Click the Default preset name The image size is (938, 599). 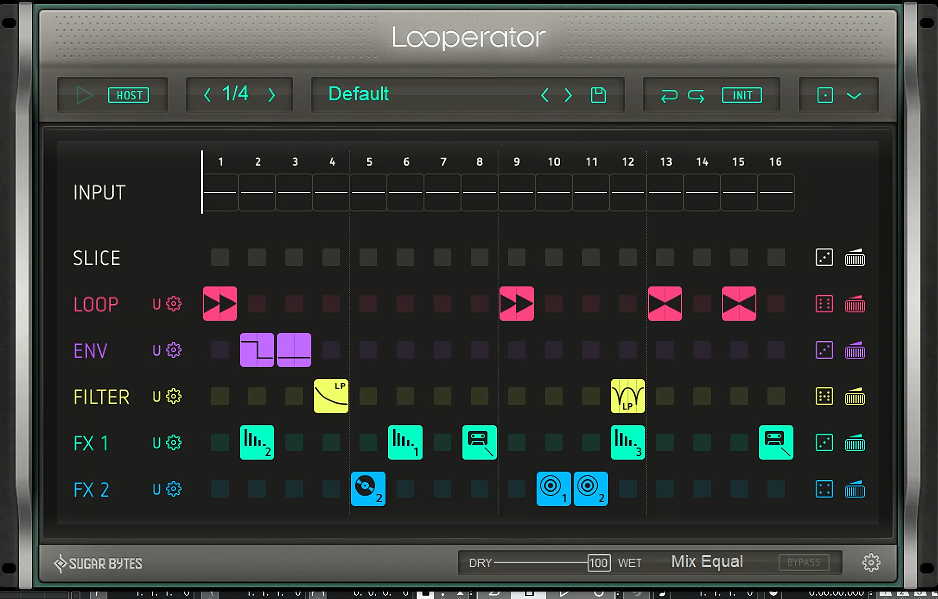click(359, 94)
